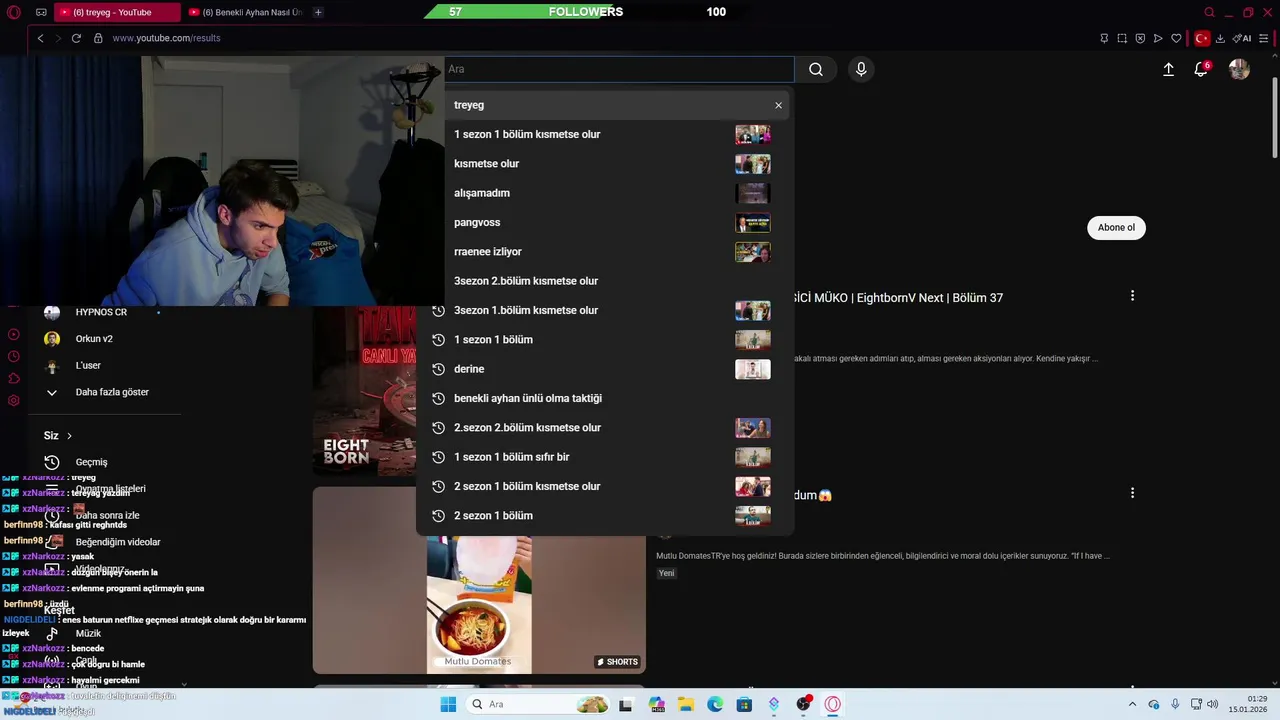Select suggestion '1 sezon 1 bölüm kısmetse olur'

(605, 134)
